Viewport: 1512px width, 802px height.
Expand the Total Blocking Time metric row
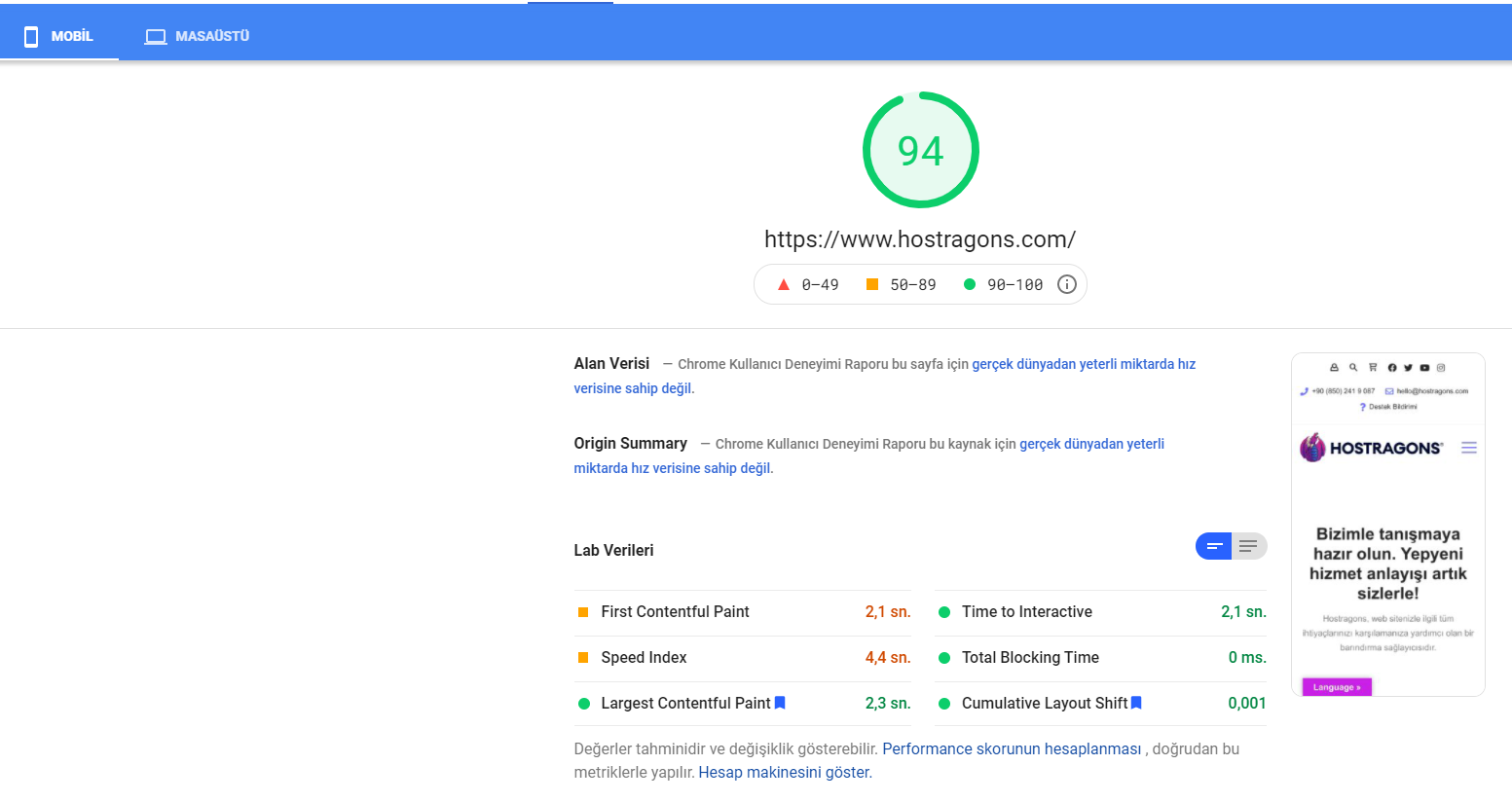tap(1101, 658)
